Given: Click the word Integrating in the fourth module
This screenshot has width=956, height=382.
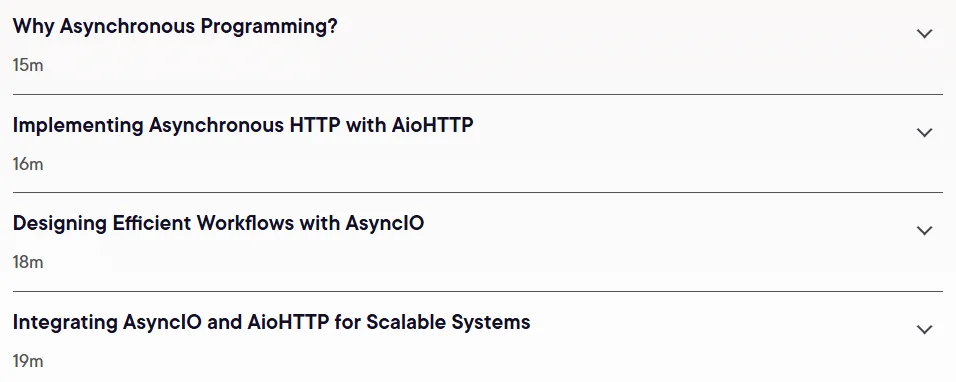Looking at the screenshot, I should 65,323.
